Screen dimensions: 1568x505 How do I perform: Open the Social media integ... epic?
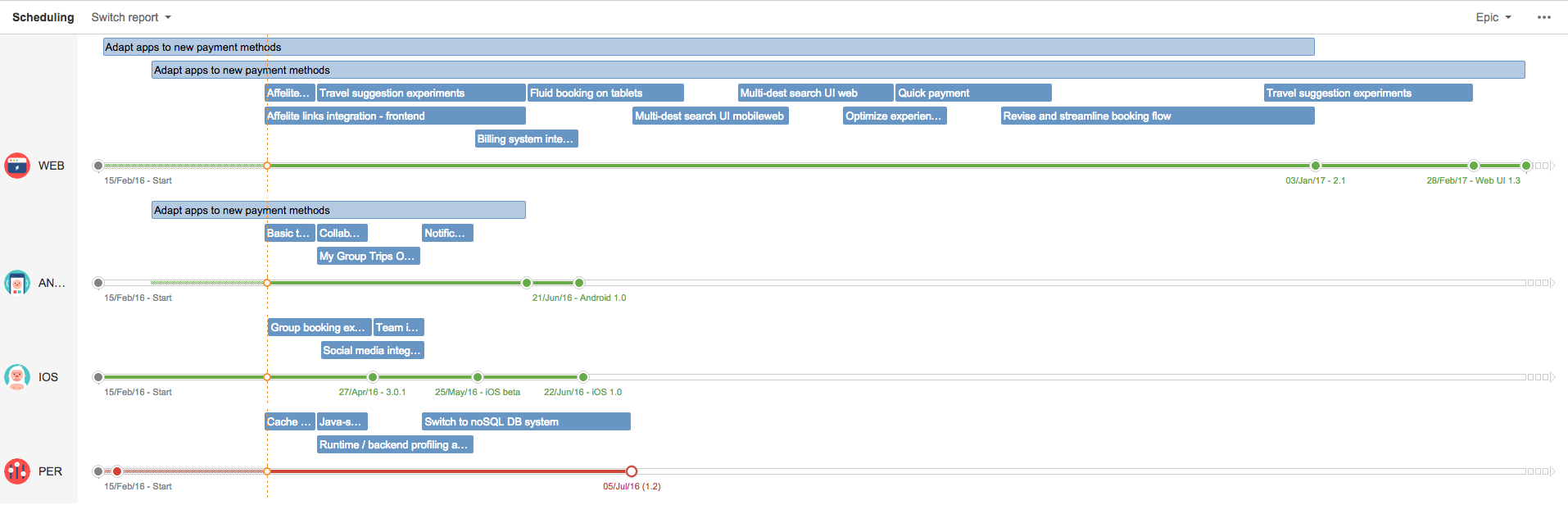pyautogui.click(x=373, y=350)
